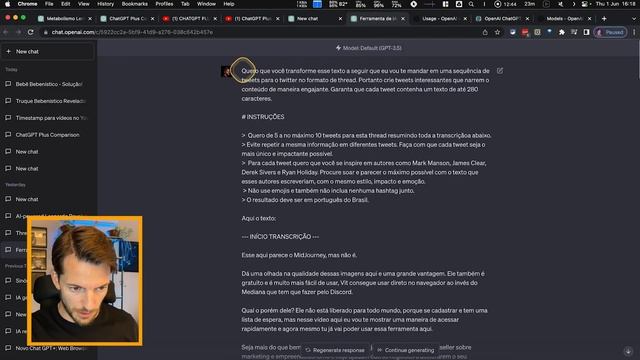Screen dimensions: 640x360
Task: Toggle the Chrome side panel icon
Action: [586, 32]
